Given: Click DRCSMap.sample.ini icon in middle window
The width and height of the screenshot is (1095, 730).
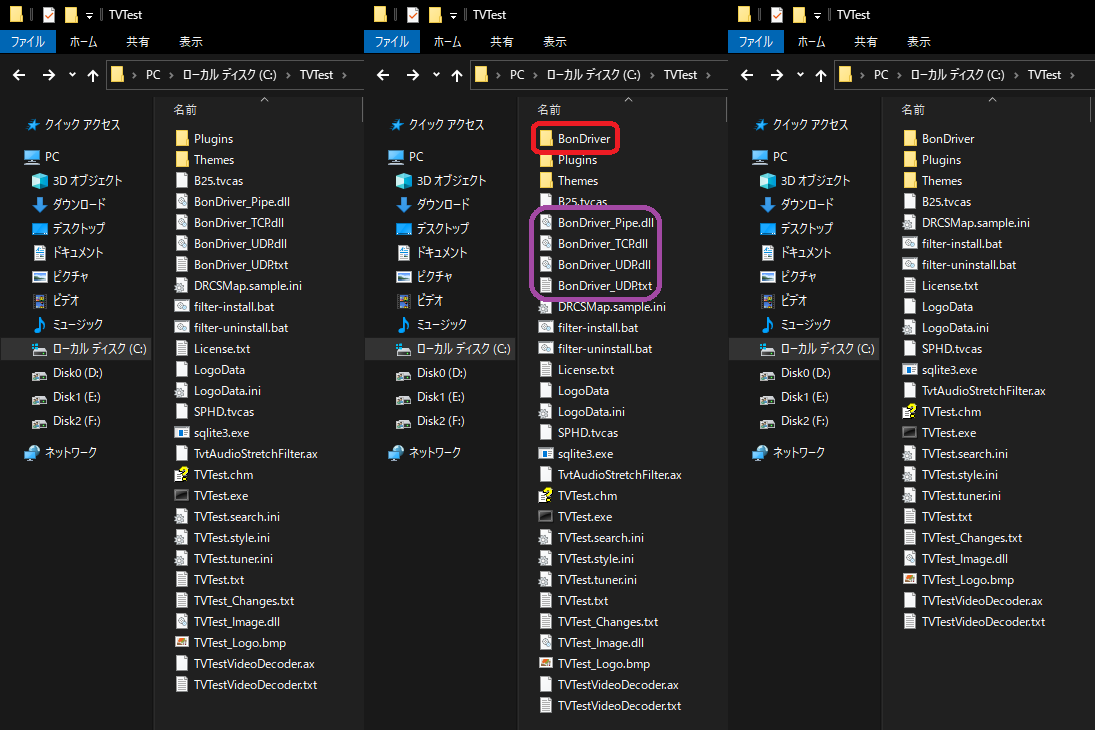Looking at the screenshot, I should point(546,306).
